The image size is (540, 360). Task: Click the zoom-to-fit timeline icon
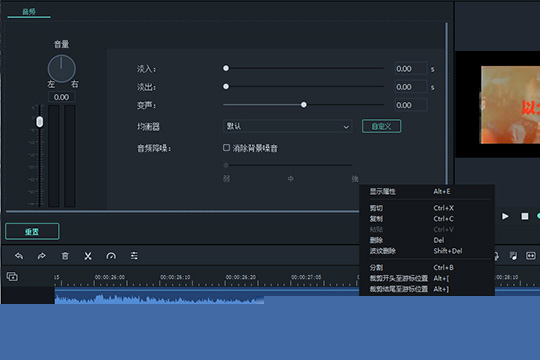(x=531, y=256)
